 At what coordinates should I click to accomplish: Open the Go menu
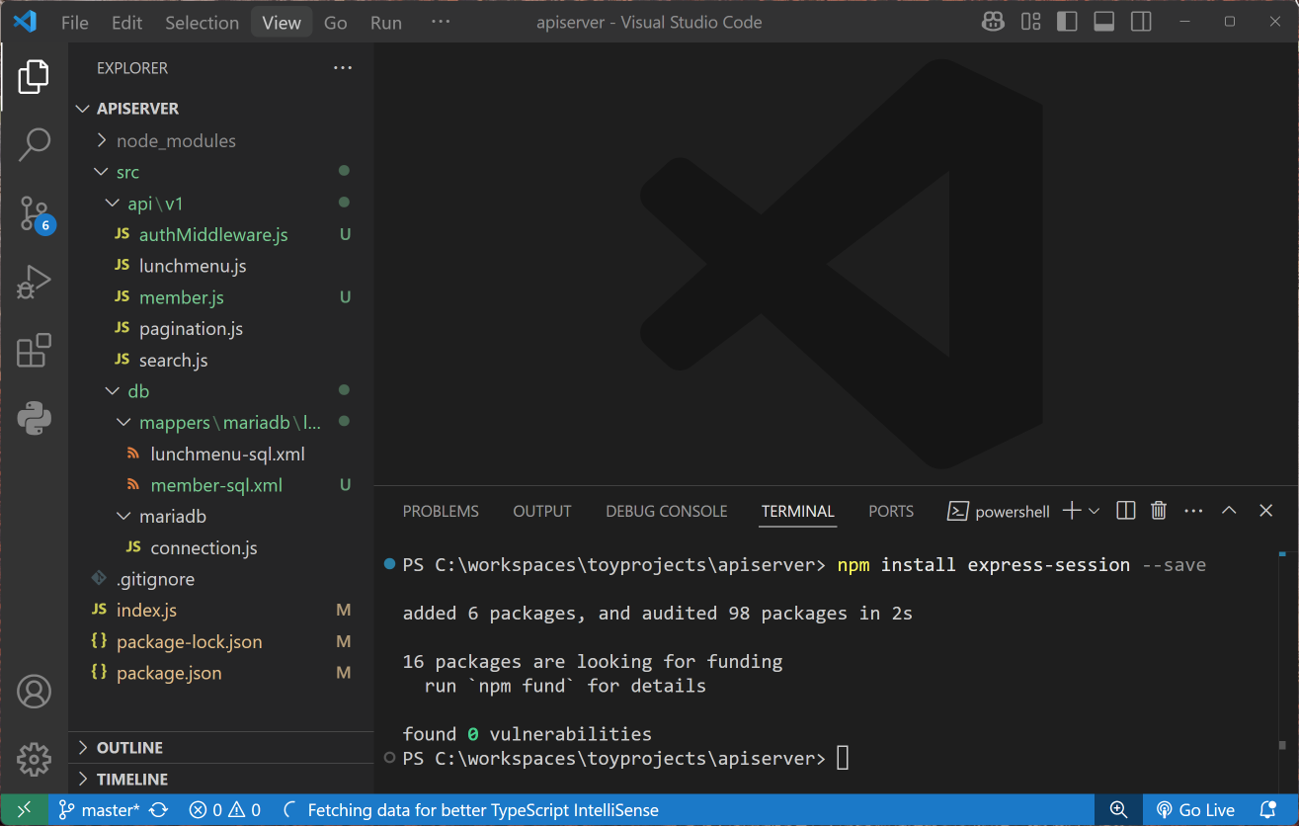[x=336, y=22]
